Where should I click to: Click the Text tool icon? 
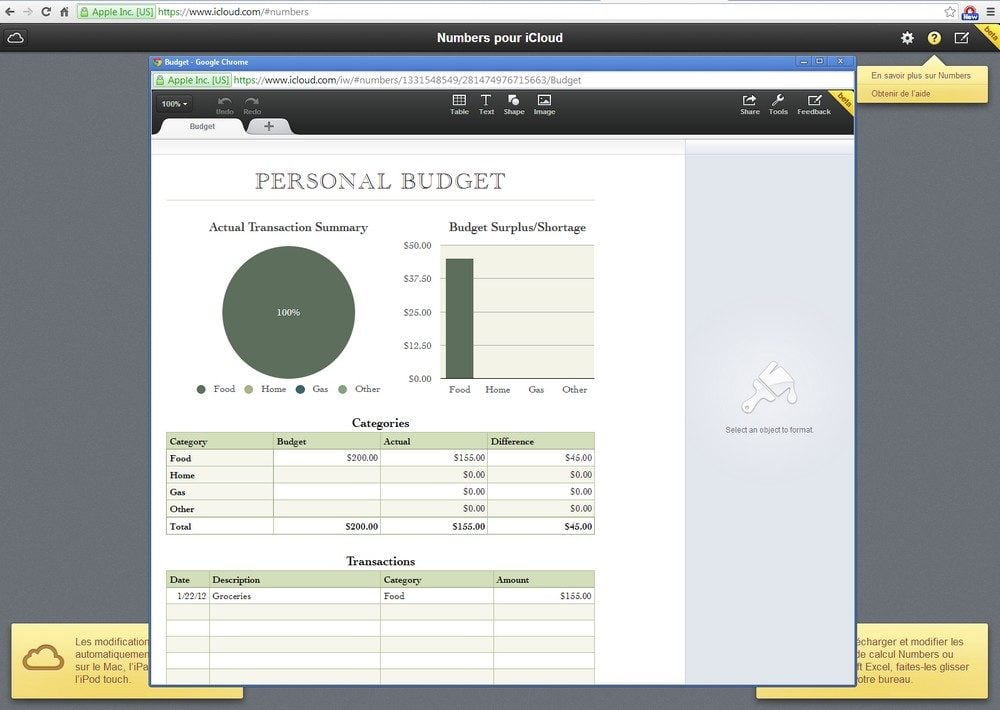coord(486,104)
